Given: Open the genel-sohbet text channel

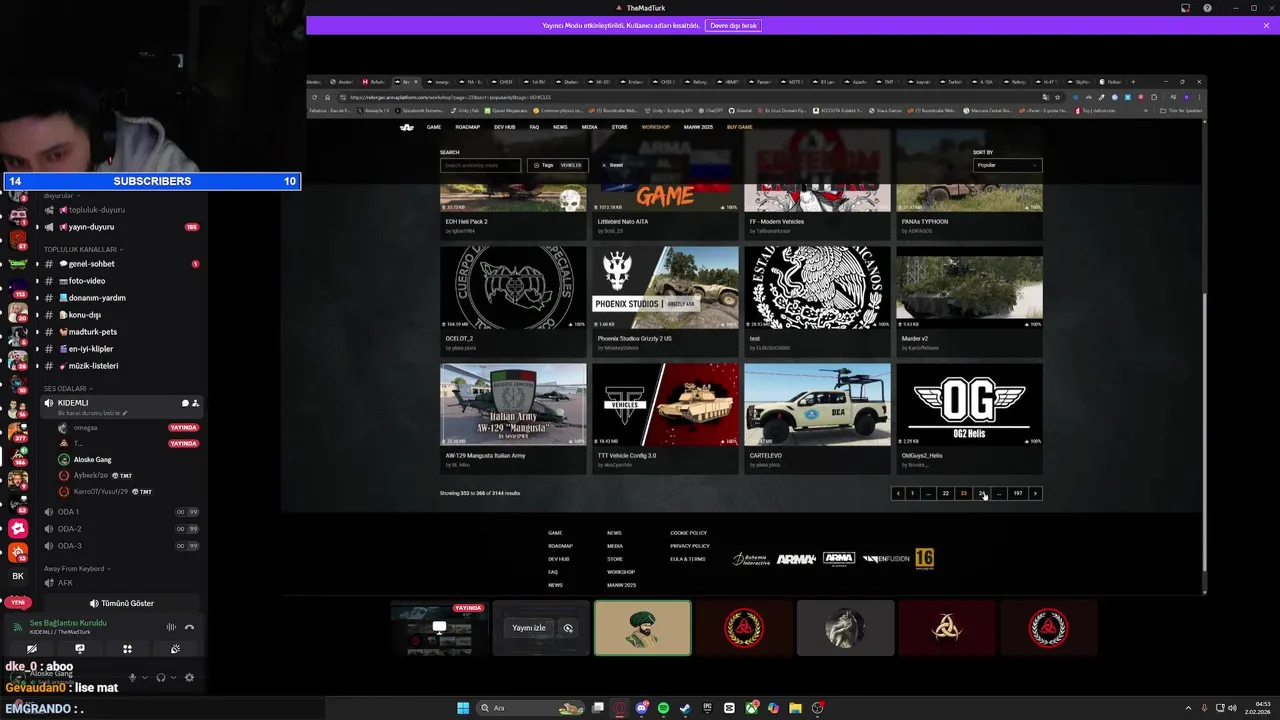Looking at the screenshot, I should coord(120,264).
